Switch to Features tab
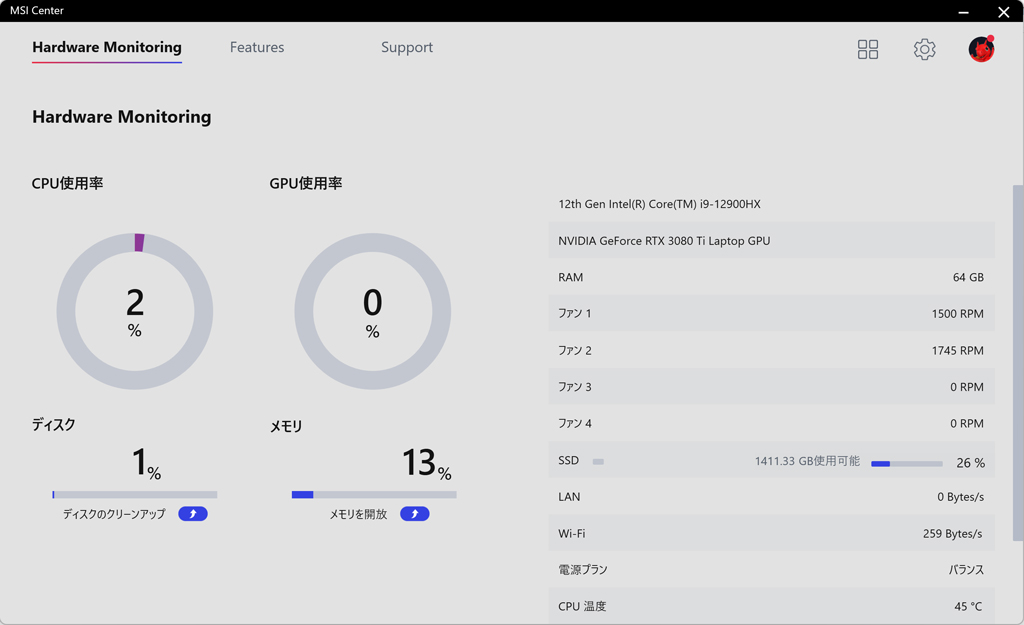1024x625 pixels. (x=257, y=47)
